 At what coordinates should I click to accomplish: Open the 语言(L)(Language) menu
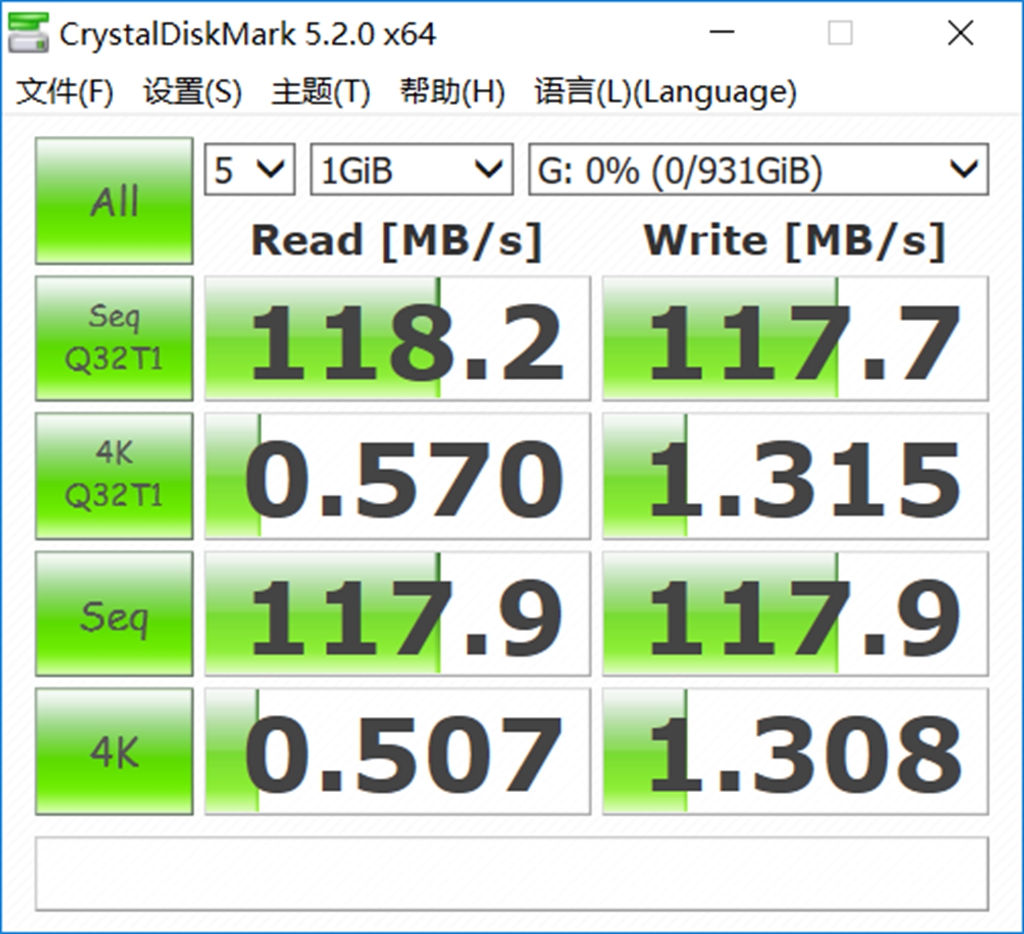click(665, 91)
